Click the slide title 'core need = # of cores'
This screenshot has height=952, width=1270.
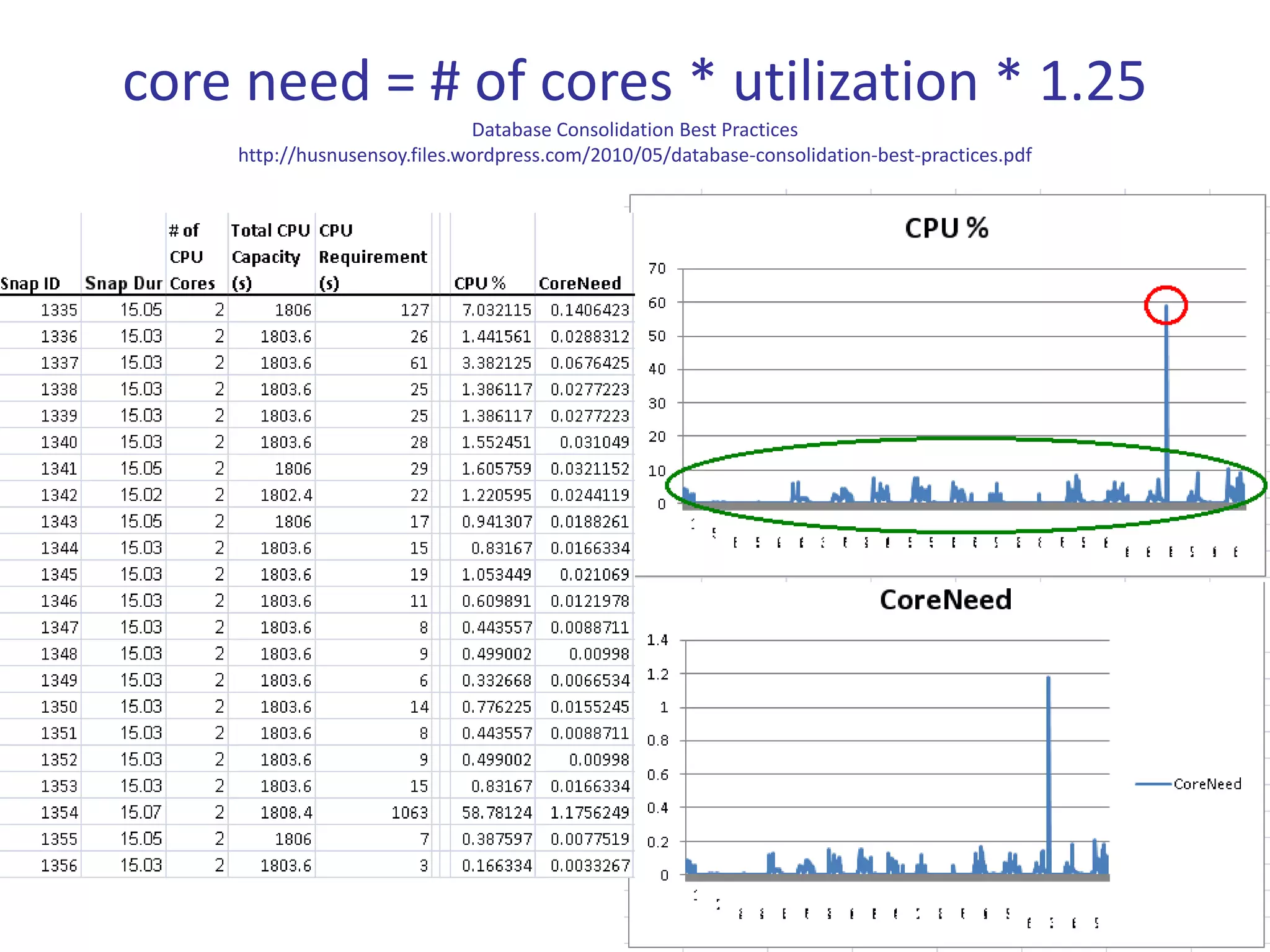(x=397, y=81)
